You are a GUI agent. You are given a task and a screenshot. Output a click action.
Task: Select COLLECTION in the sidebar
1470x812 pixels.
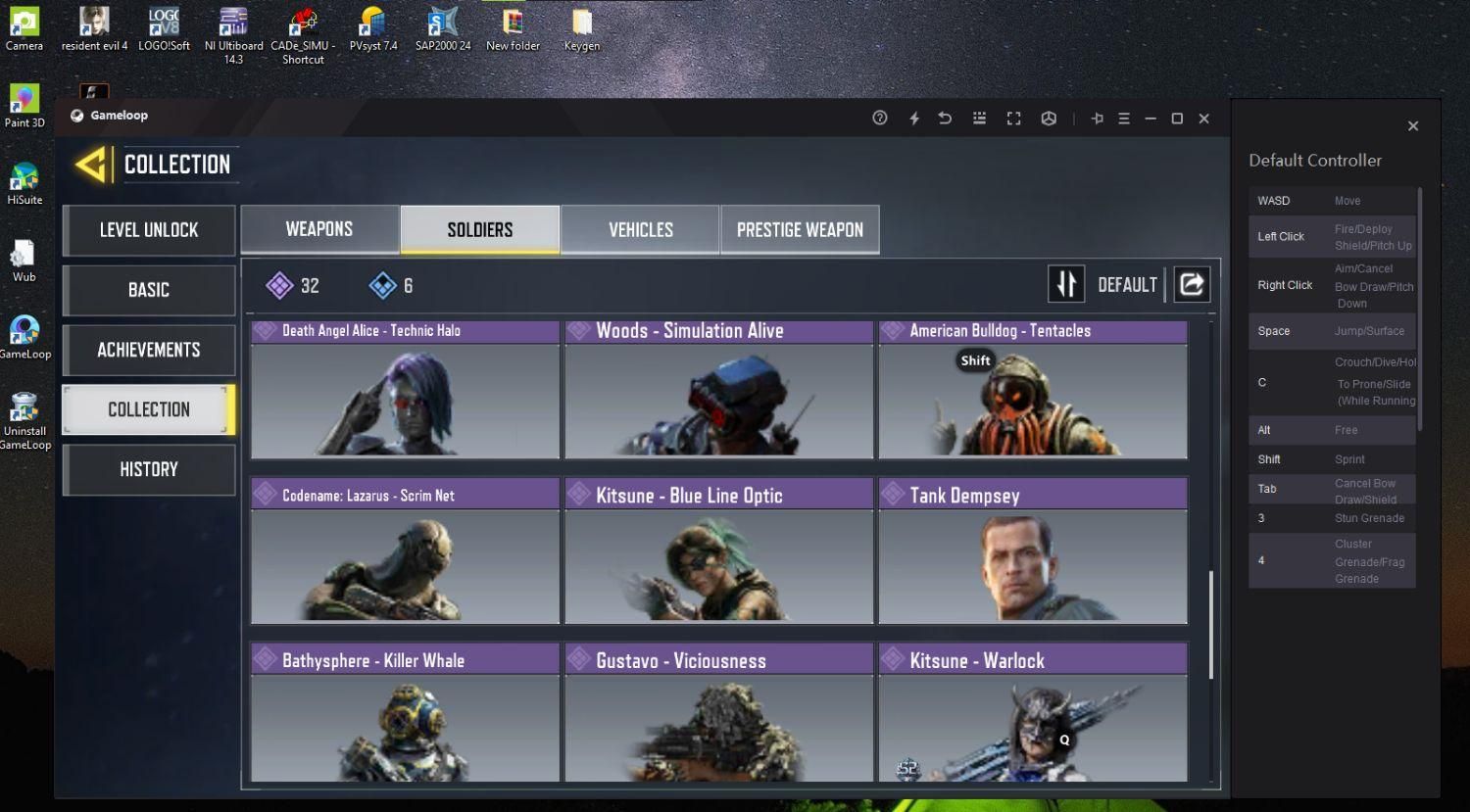click(x=149, y=409)
